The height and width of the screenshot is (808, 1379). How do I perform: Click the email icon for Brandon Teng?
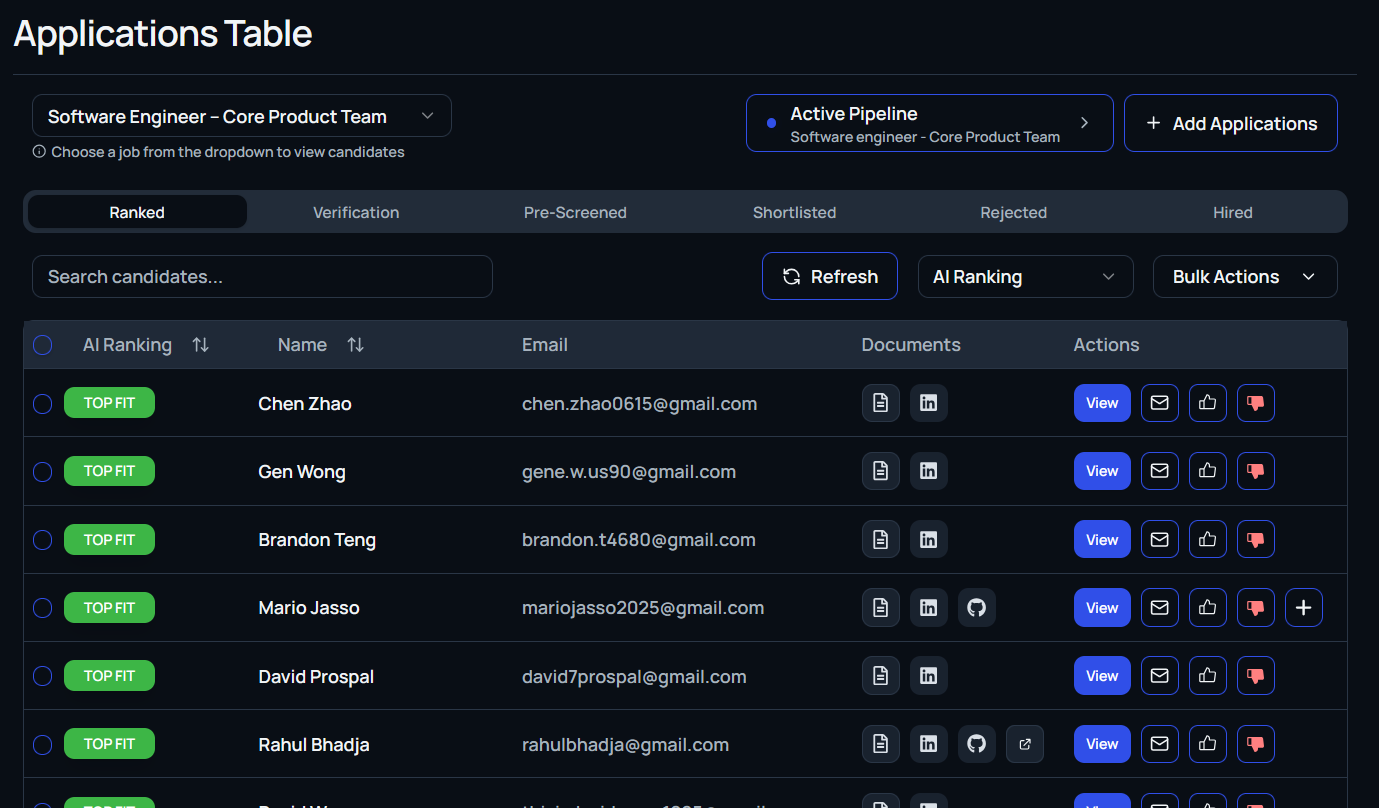click(1159, 539)
